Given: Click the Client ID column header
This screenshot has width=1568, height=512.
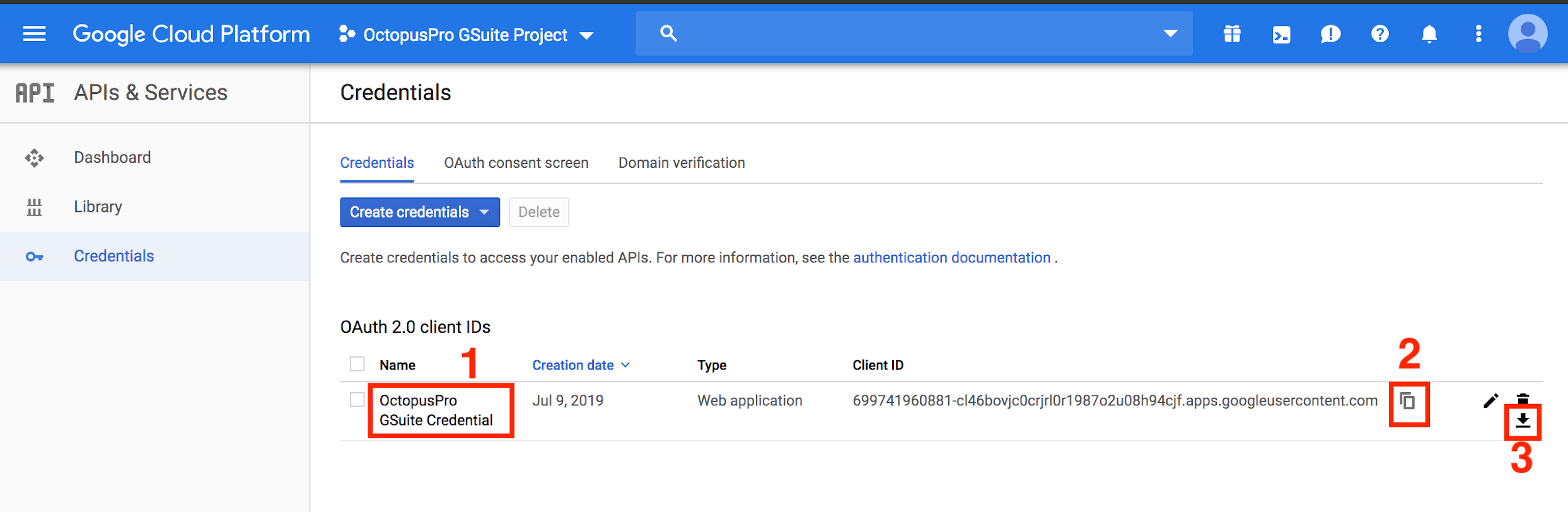Looking at the screenshot, I should coord(878,365).
